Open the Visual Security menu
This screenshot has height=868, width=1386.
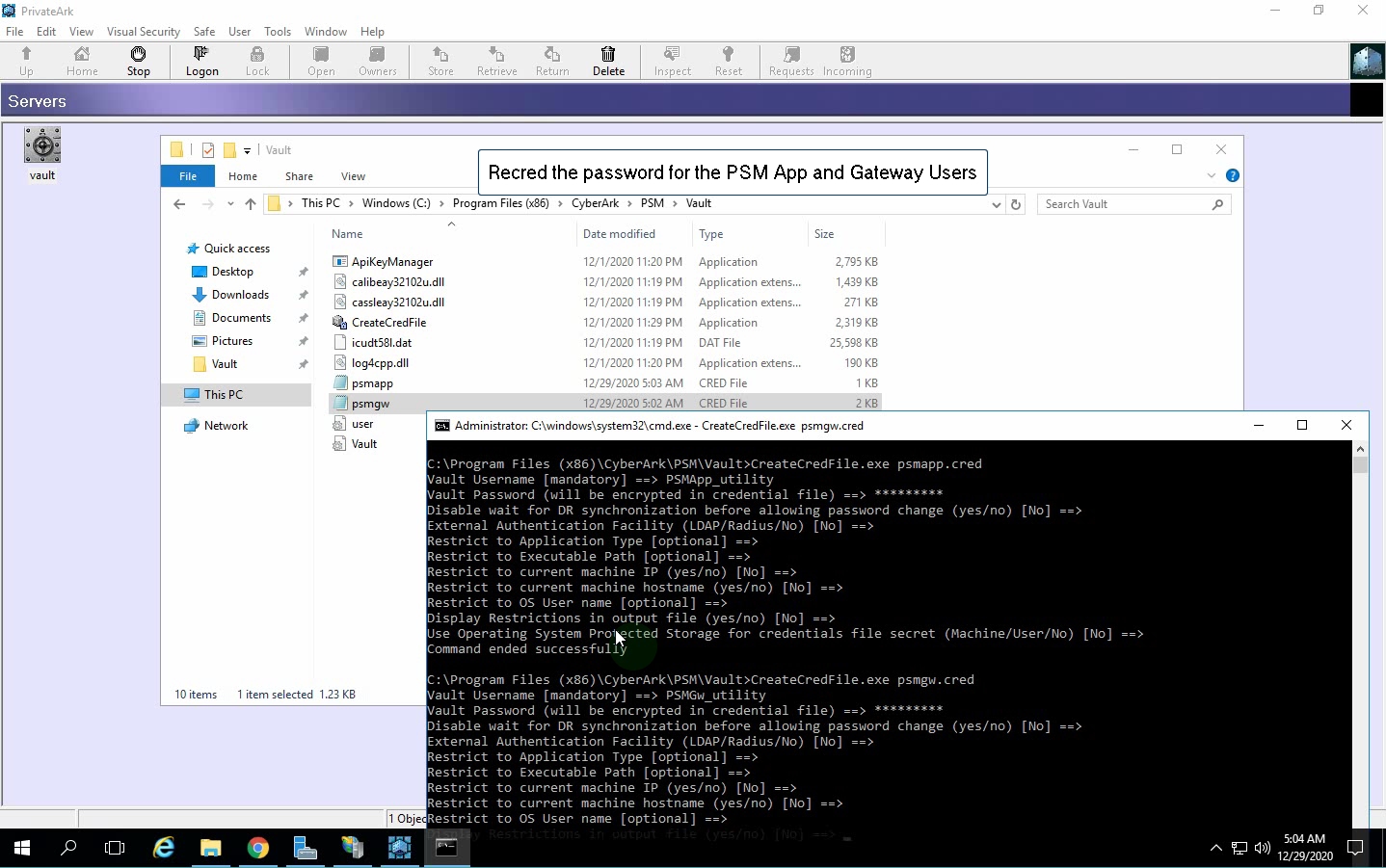(143, 32)
